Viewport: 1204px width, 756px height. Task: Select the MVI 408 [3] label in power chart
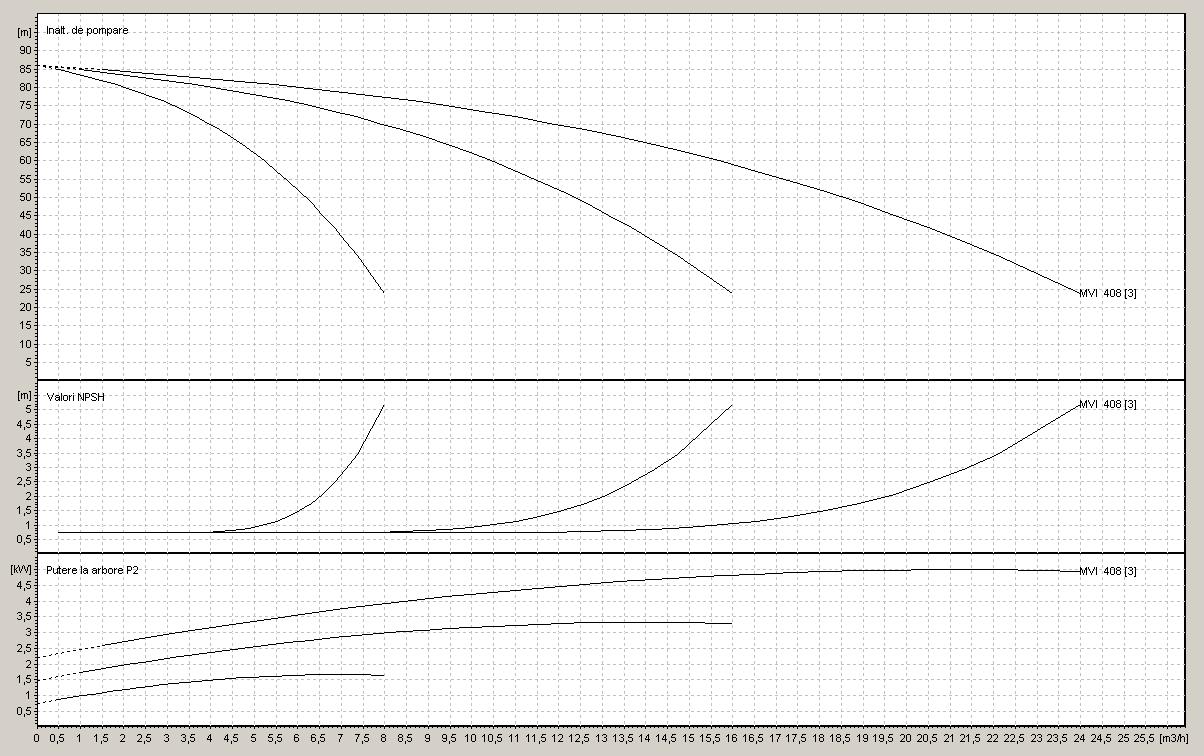coord(1107,571)
